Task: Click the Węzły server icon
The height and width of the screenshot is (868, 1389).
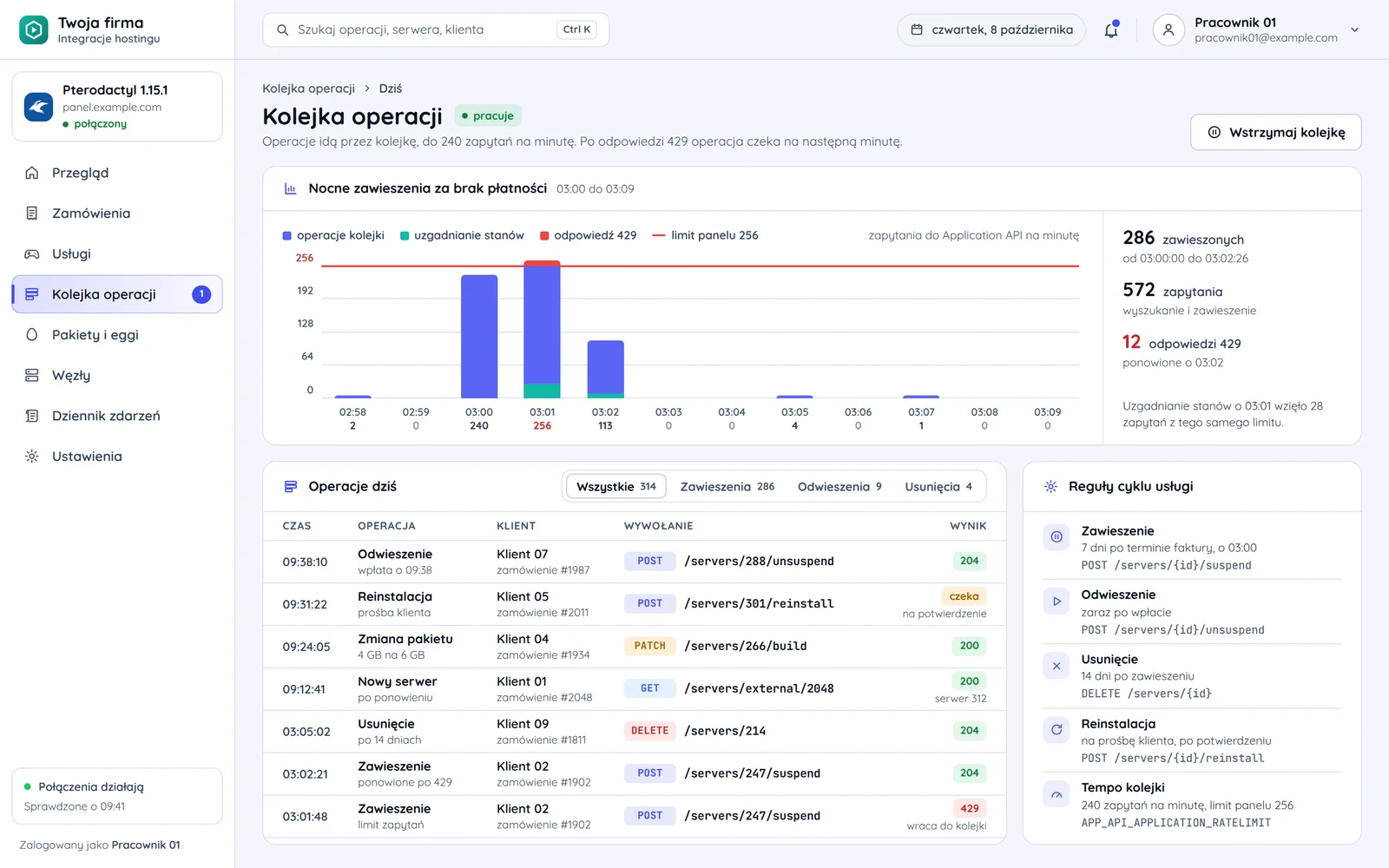Action: 32,376
